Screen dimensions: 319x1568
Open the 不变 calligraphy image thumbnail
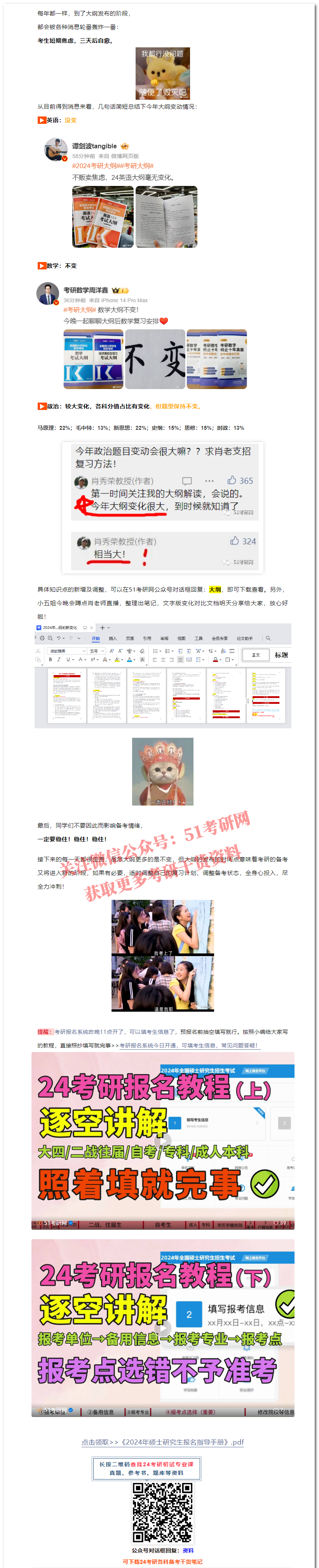[155, 359]
